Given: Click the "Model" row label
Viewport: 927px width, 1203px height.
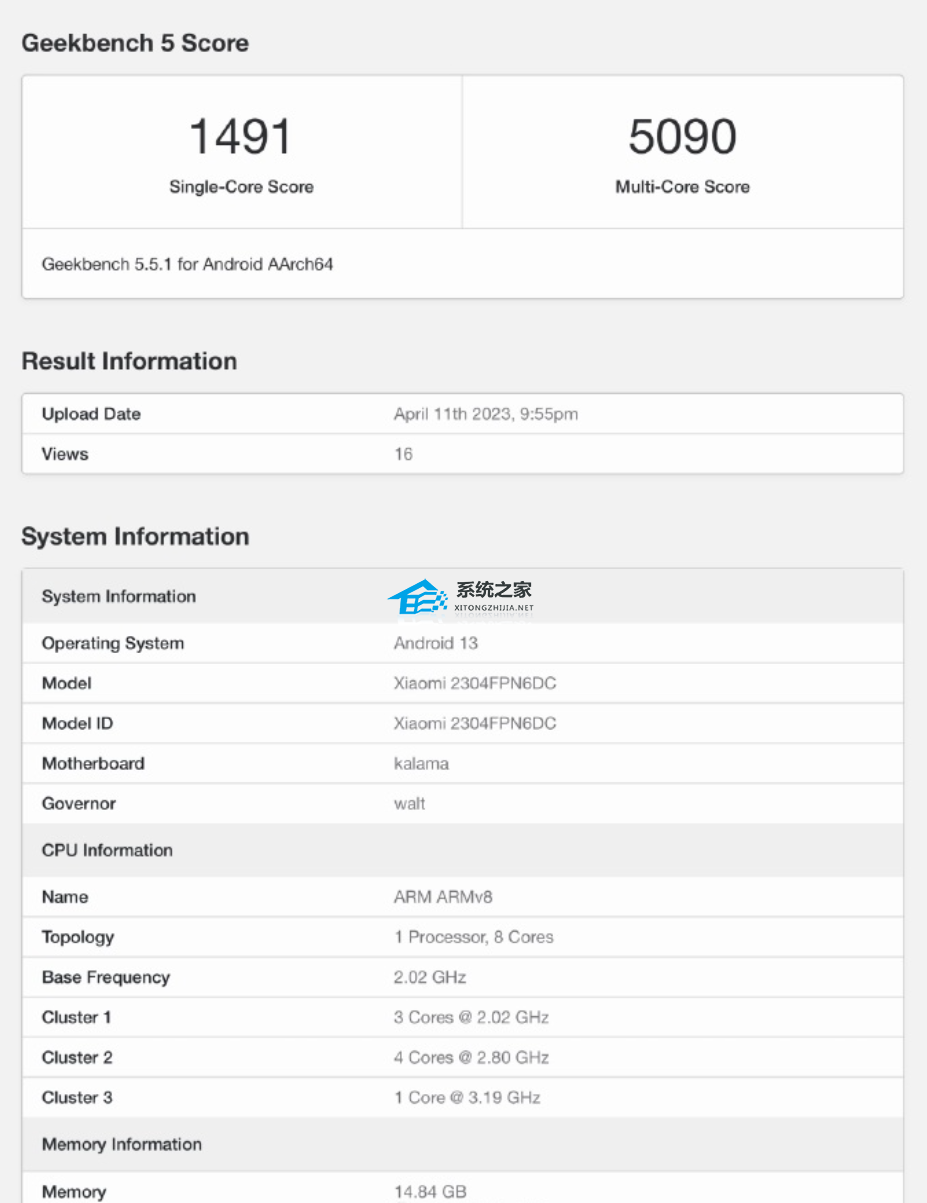Looking at the screenshot, I should coord(66,683).
